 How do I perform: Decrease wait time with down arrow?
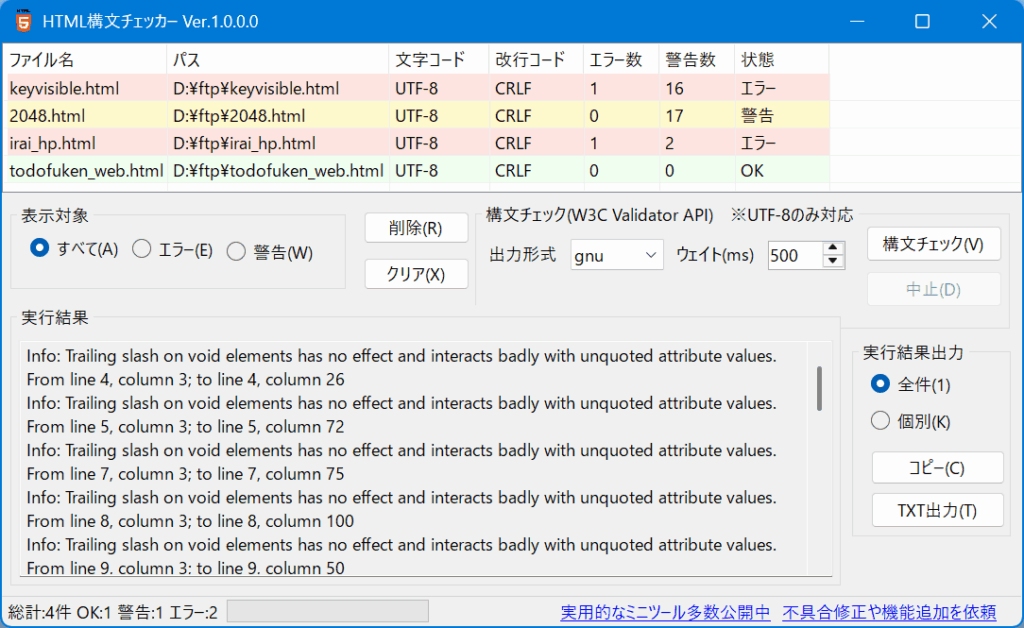click(833, 262)
